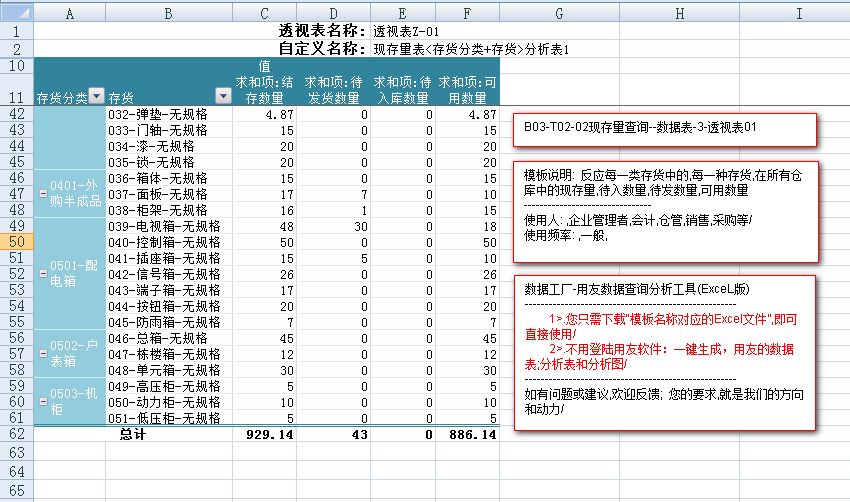Select column C header
Screen dimensions: 850x502
[x=264, y=13]
